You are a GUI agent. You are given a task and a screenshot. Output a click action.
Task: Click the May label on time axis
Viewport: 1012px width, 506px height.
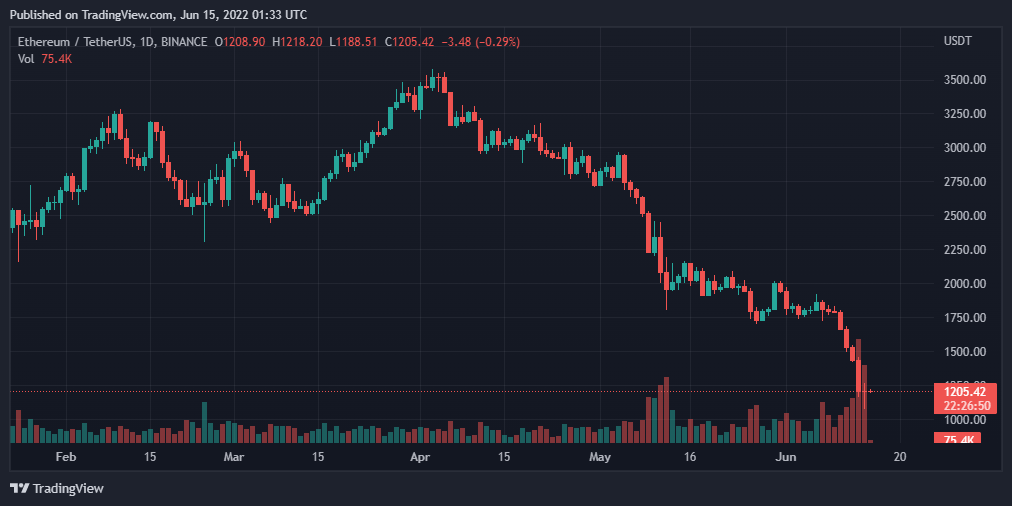coord(601,457)
